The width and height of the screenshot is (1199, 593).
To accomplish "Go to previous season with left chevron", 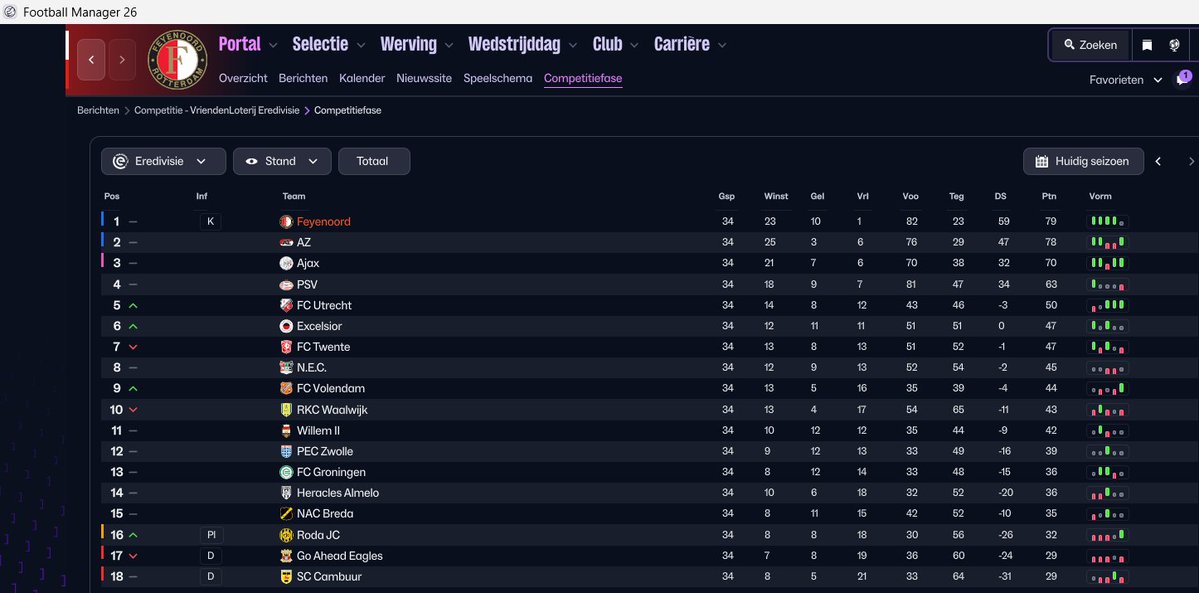I will [1158, 161].
